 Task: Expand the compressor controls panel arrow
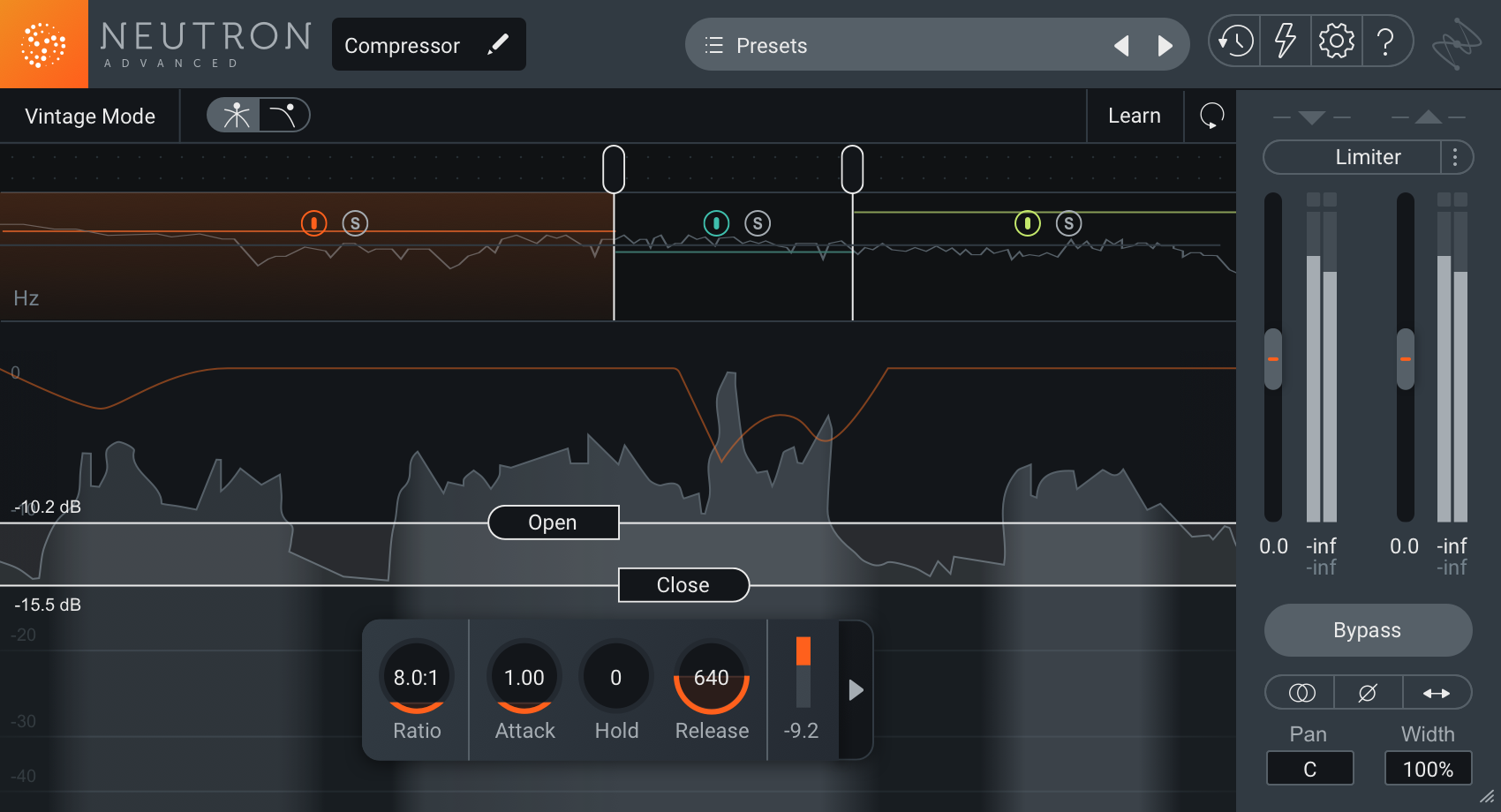click(855, 689)
